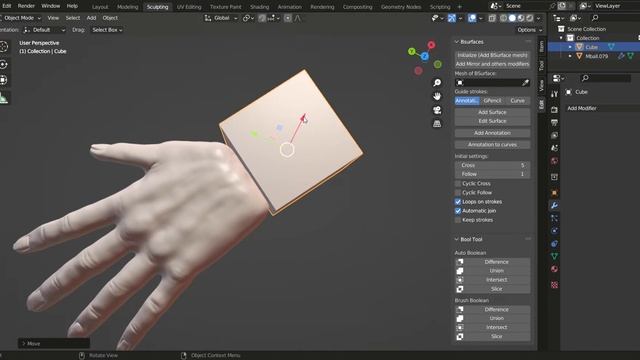Switch to solid viewport shading mode
The image size is (640, 360).
(x=512, y=18)
